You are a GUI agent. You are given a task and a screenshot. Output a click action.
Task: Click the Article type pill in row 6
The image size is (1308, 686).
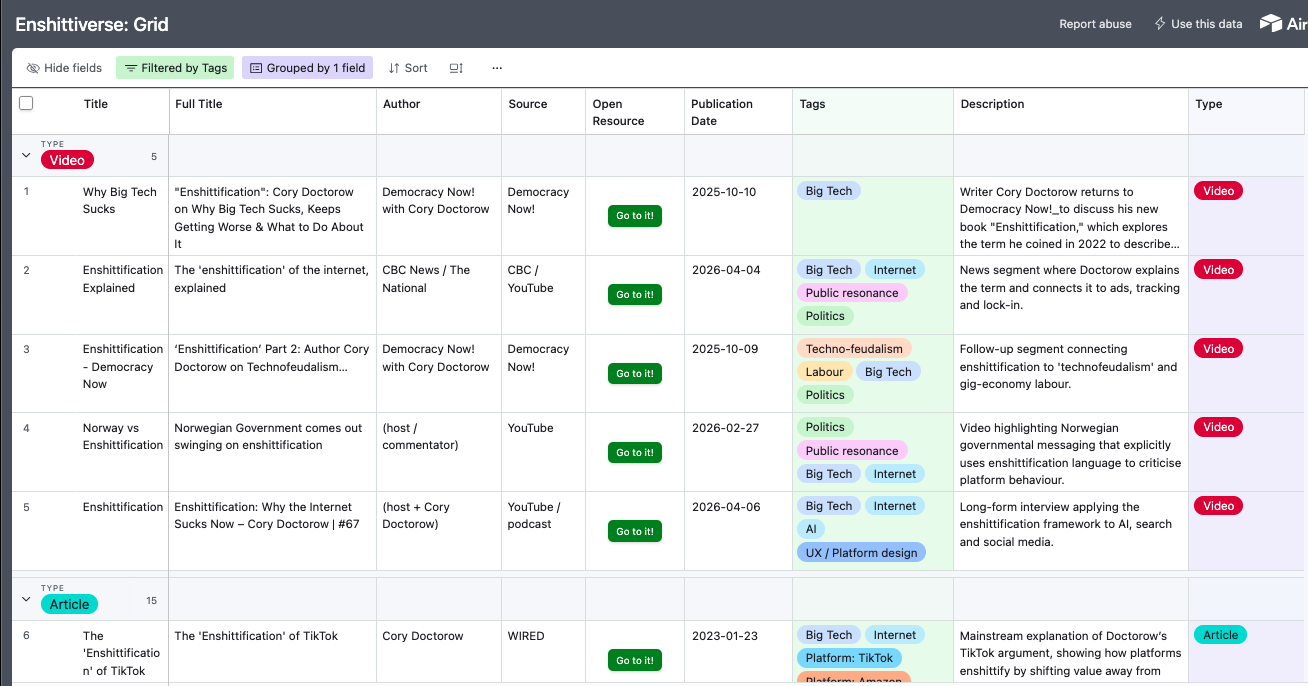coord(1220,635)
